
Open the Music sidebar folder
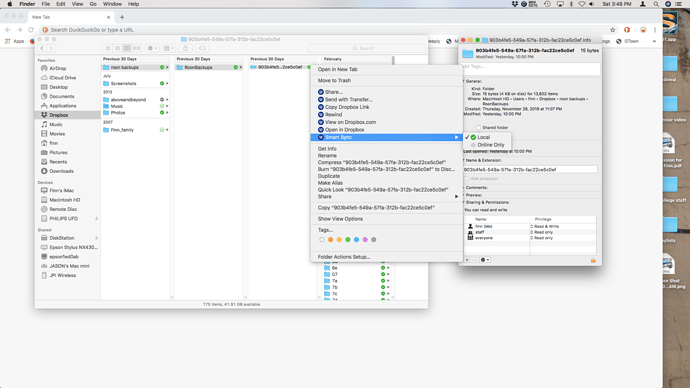coord(55,124)
